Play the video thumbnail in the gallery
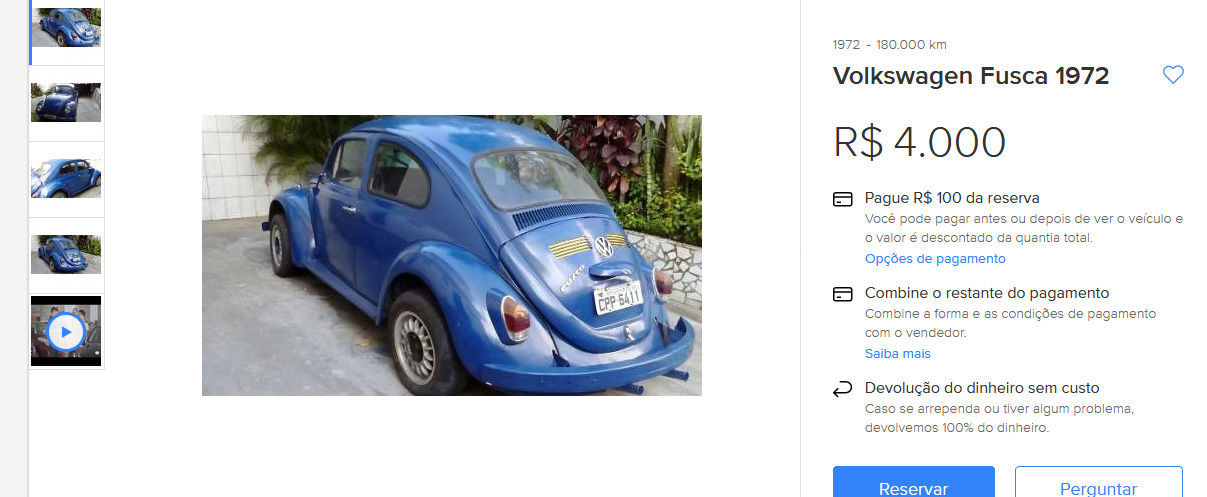 point(66,331)
